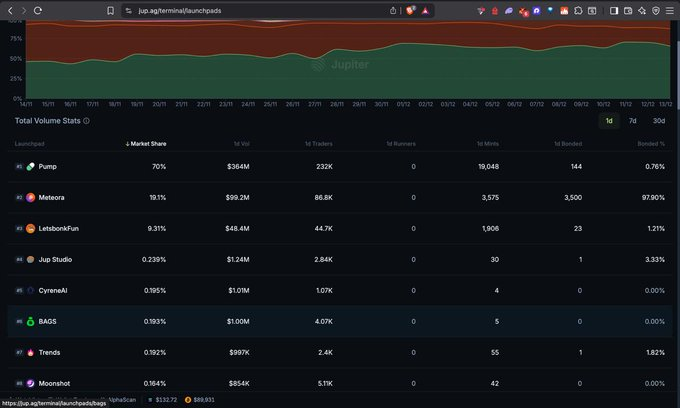Open the Brave Wallet icon

628,10
